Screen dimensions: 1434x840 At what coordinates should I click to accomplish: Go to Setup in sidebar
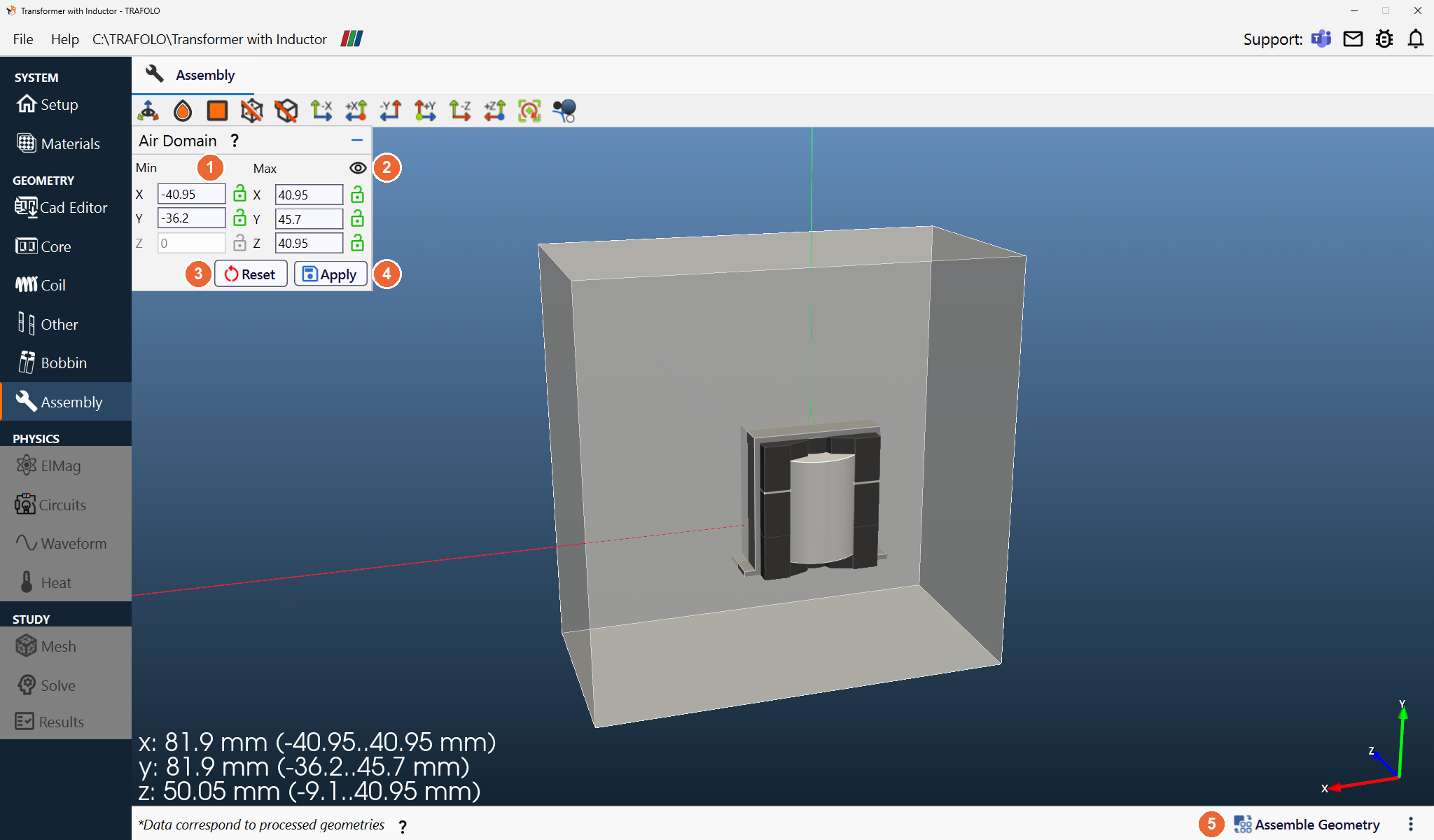66,104
